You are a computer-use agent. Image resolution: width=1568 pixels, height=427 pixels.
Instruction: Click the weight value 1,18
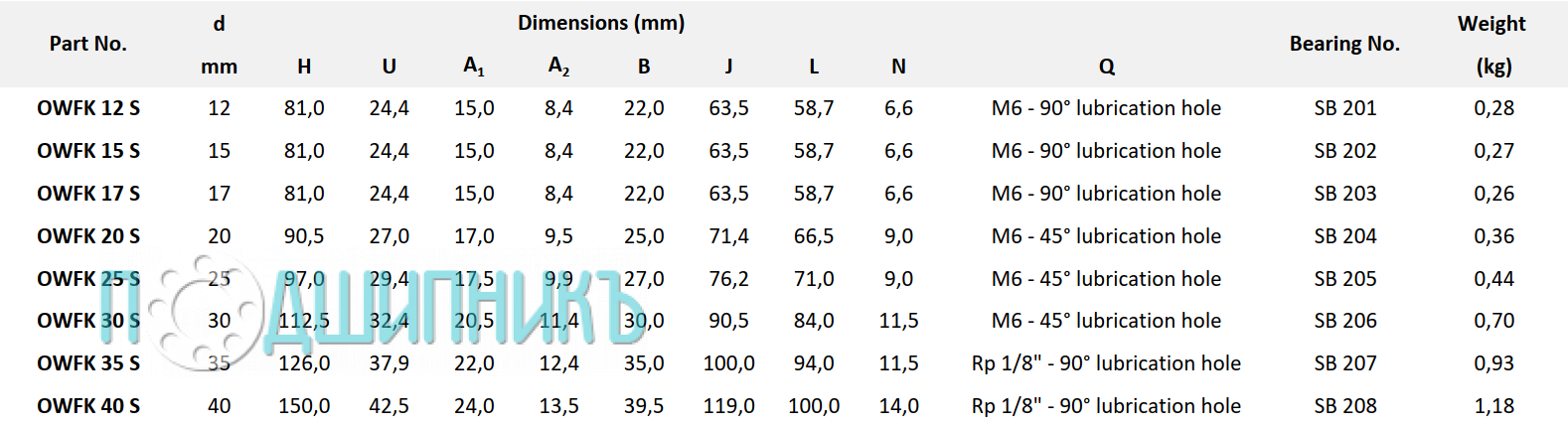pyautogui.click(x=1494, y=406)
